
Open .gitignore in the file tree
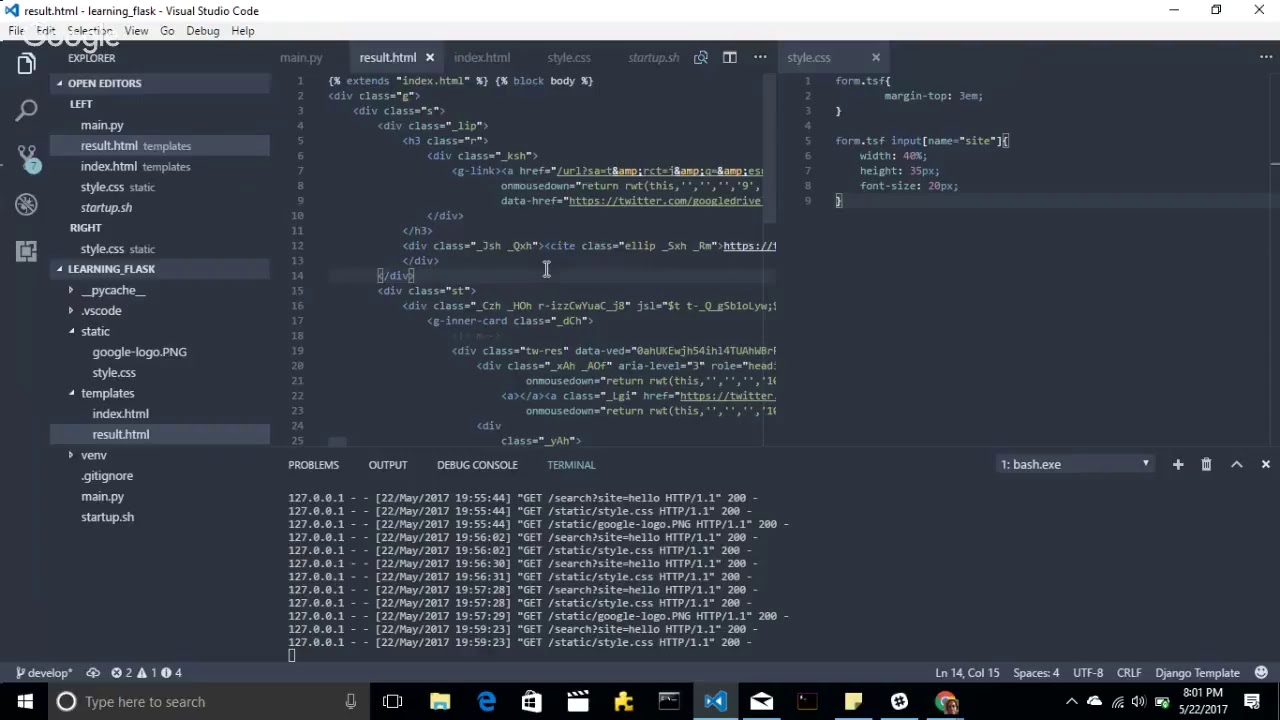pos(107,476)
